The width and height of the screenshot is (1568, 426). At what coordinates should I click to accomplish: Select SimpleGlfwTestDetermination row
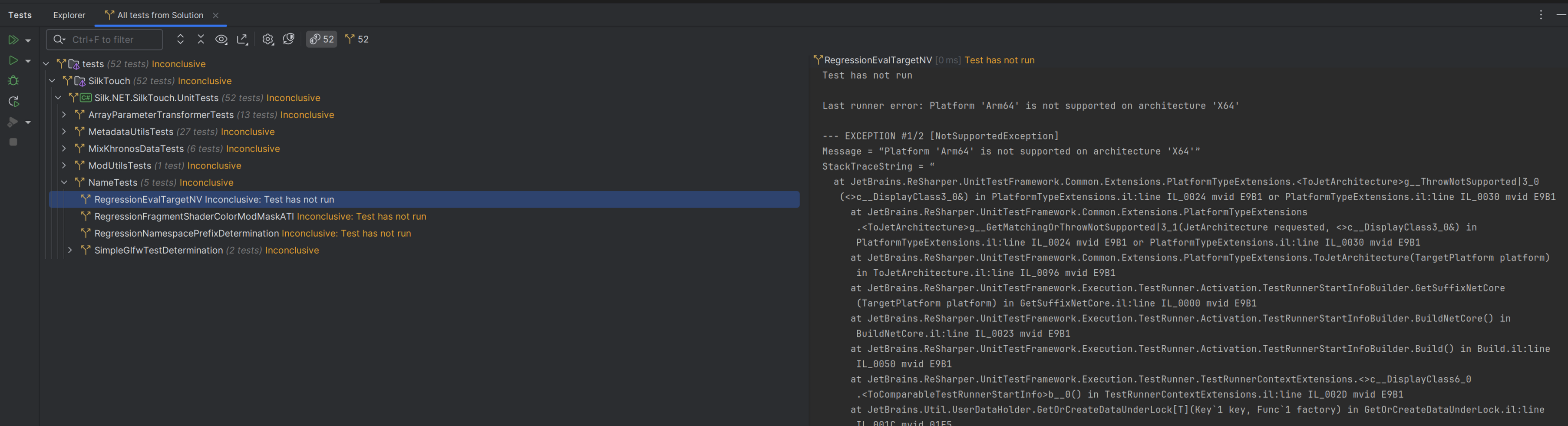point(424,251)
